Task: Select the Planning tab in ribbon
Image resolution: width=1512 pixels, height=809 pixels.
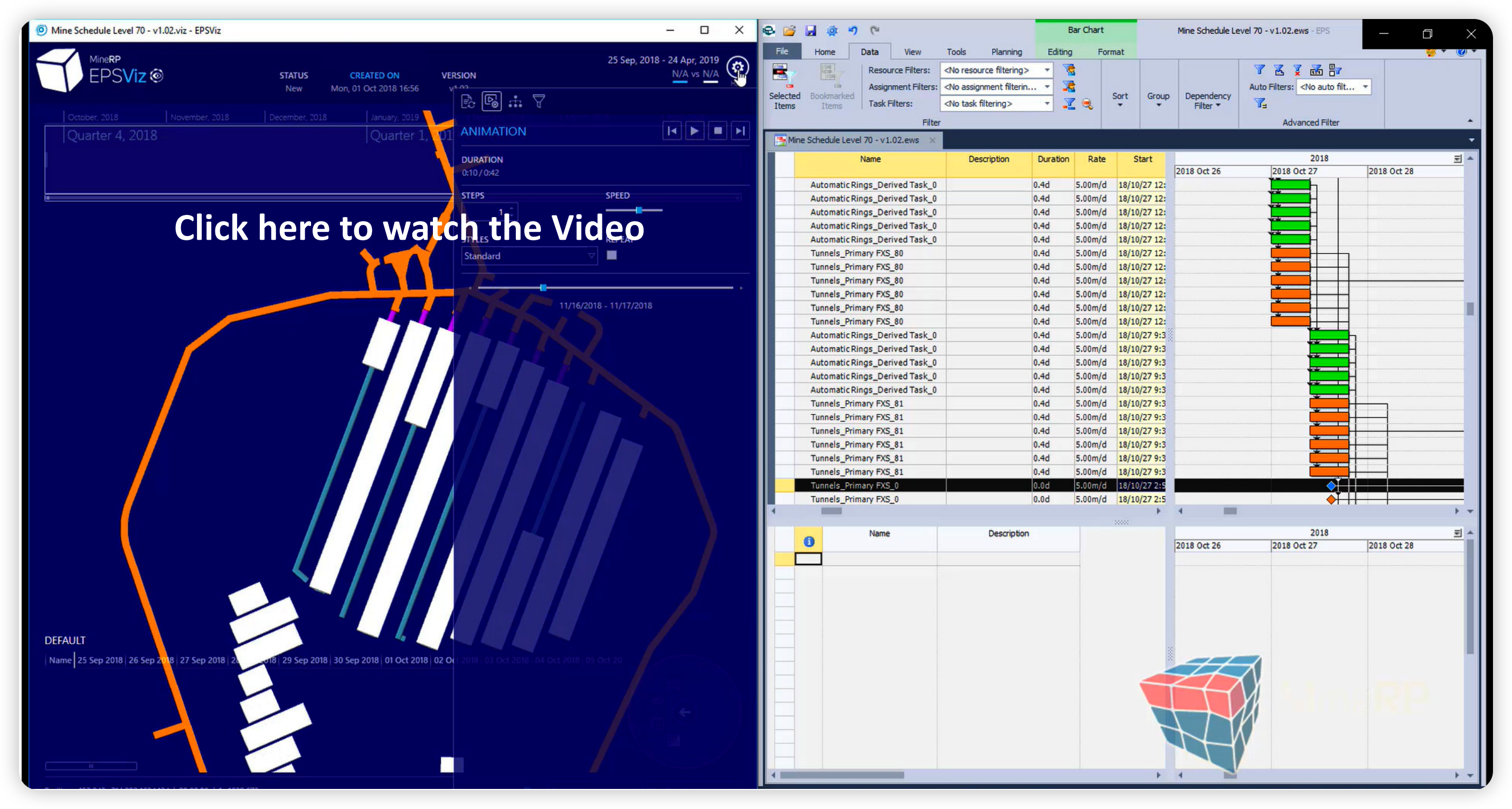Action: coord(1005,51)
